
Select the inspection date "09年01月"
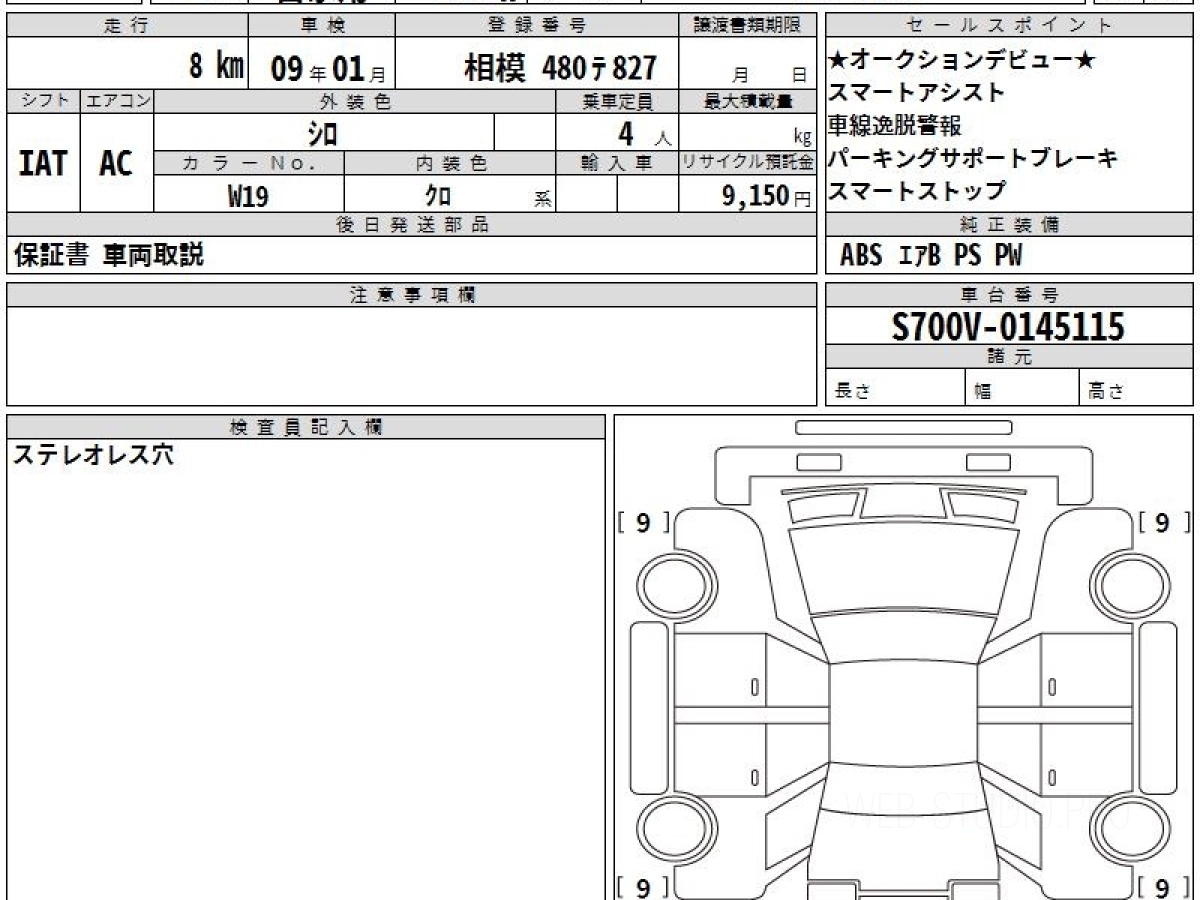tap(328, 69)
